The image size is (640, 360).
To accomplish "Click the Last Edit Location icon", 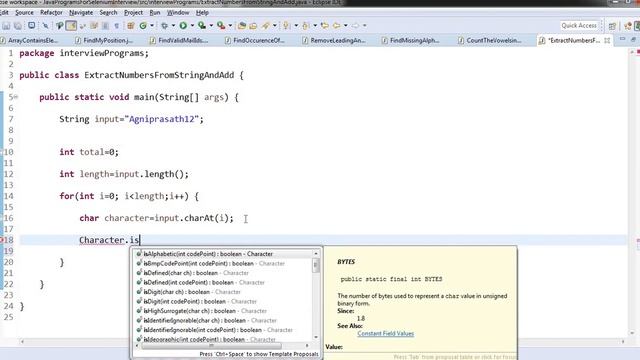I will 324,26.
